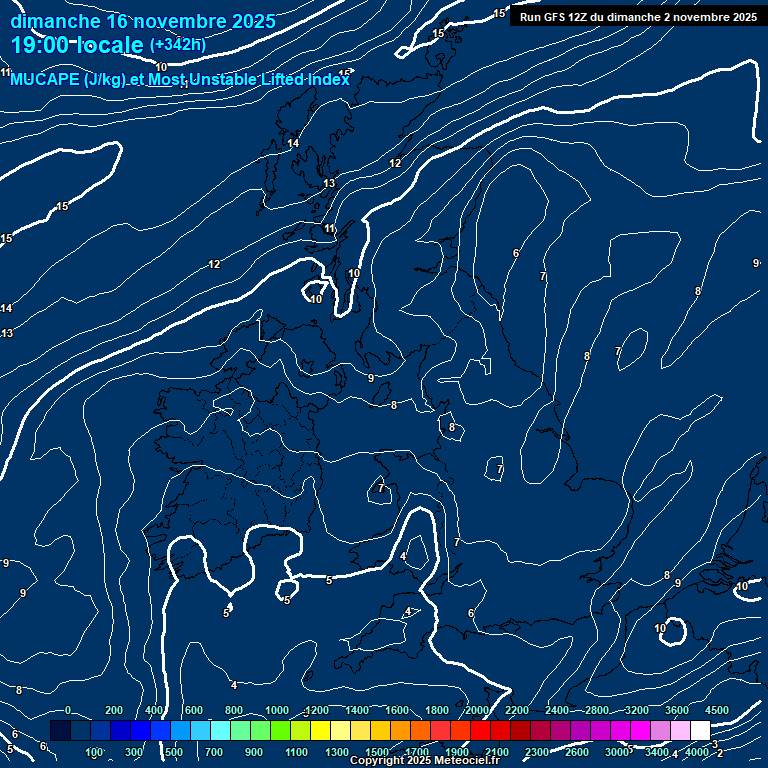Click the '1400' legend value
This screenshot has width=768, height=768.
357,710
